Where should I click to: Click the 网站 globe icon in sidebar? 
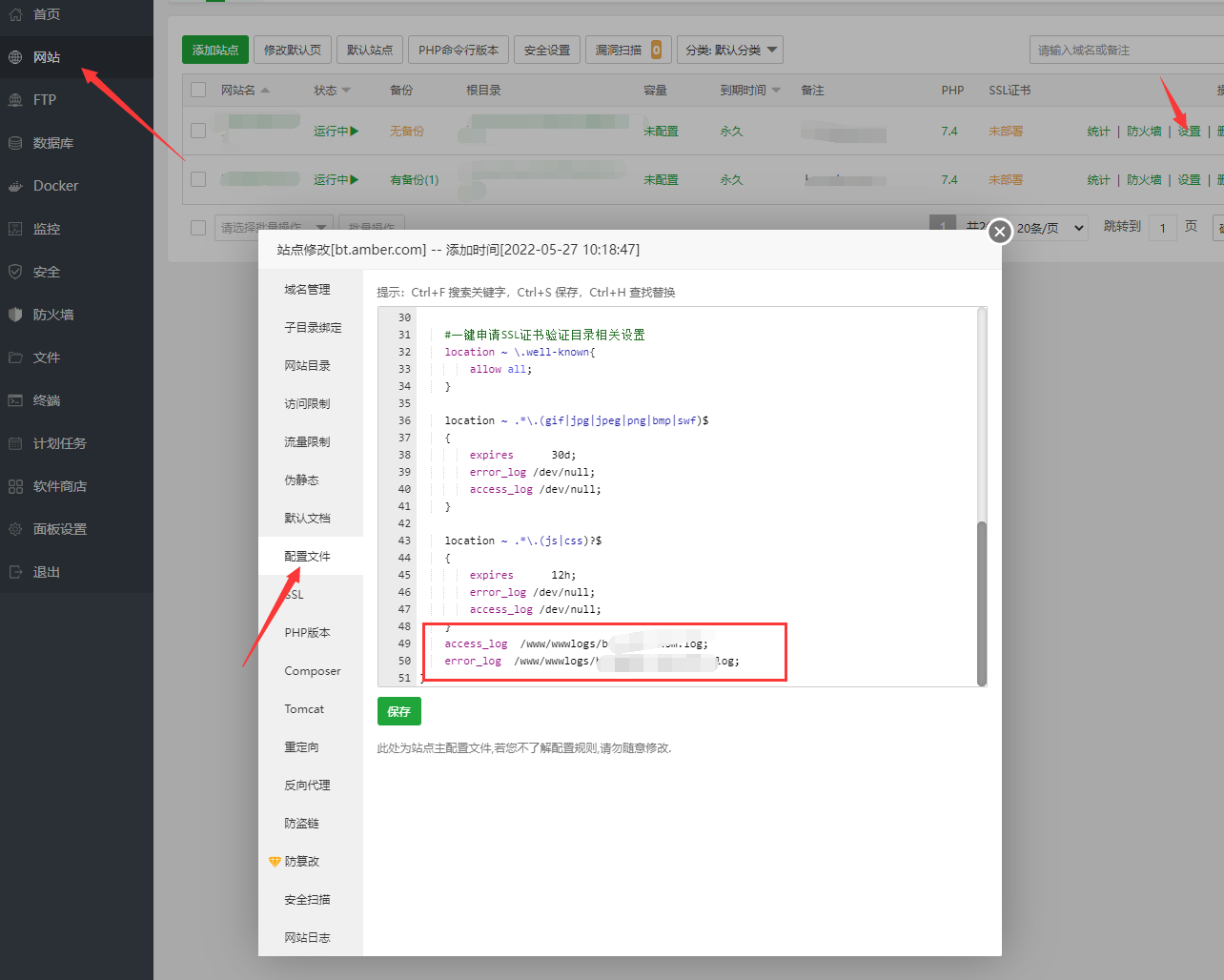(x=15, y=57)
